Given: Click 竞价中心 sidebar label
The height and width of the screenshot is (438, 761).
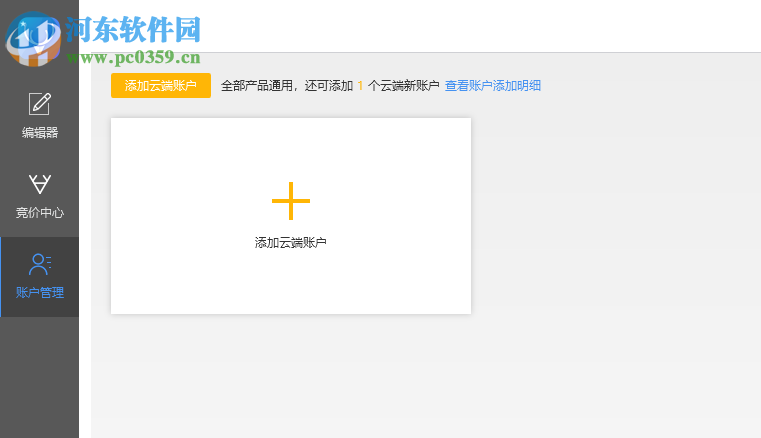Looking at the screenshot, I should point(40,213).
